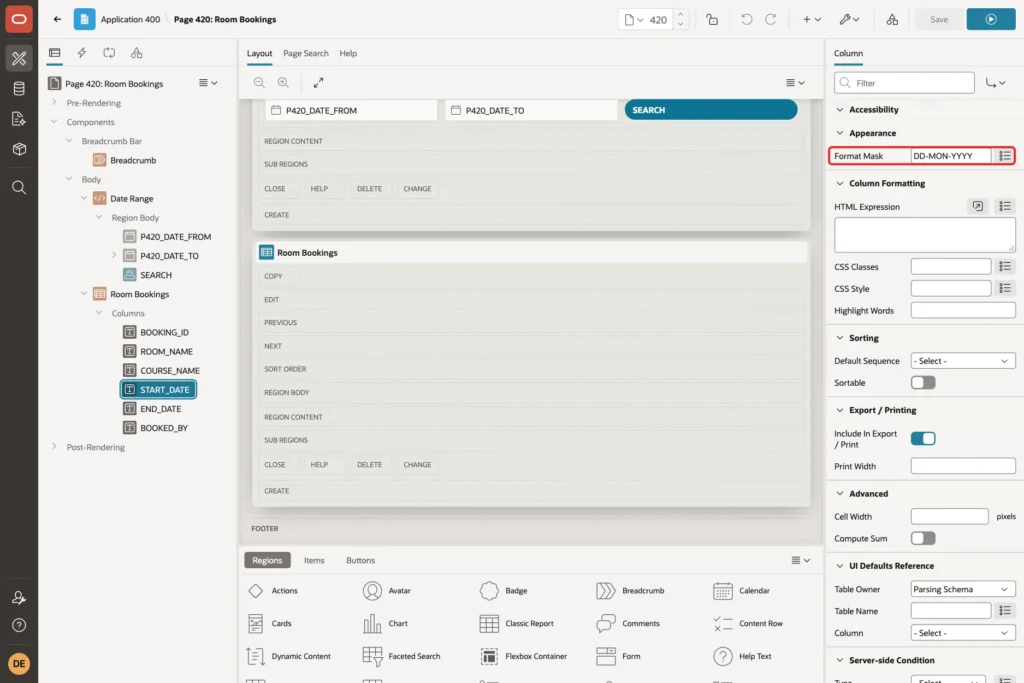Click the Redo icon
Image resolution: width=1024 pixels, height=683 pixels.
pos(771,20)
